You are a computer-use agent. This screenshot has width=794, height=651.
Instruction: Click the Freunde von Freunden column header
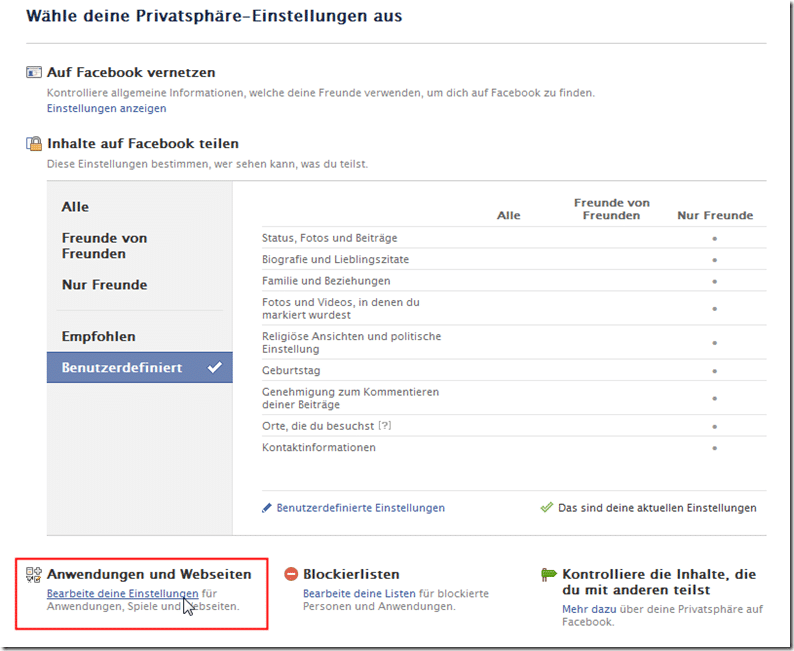[x=612, y=209]
